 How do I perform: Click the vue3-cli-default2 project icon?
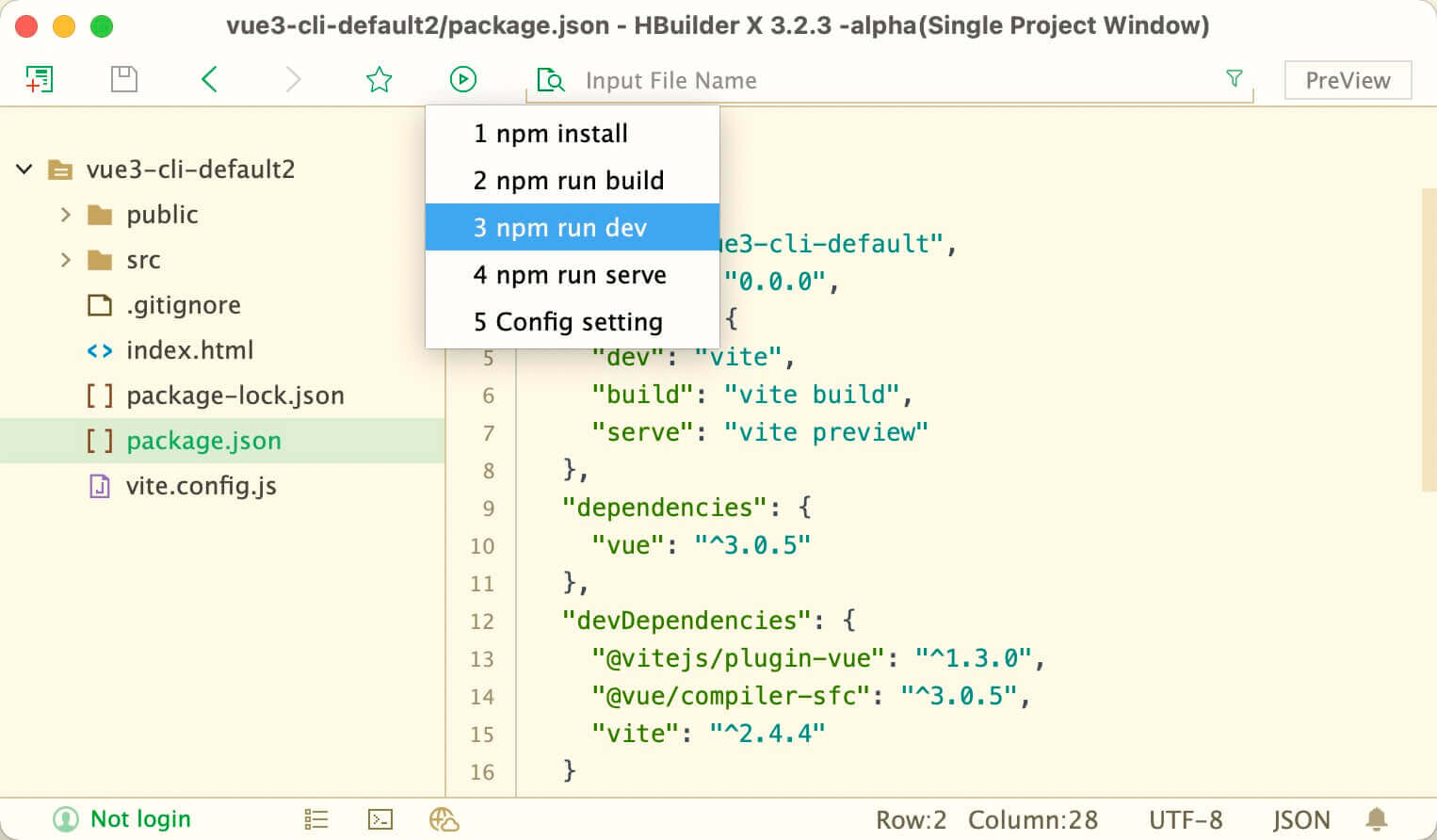coord(60,170)
